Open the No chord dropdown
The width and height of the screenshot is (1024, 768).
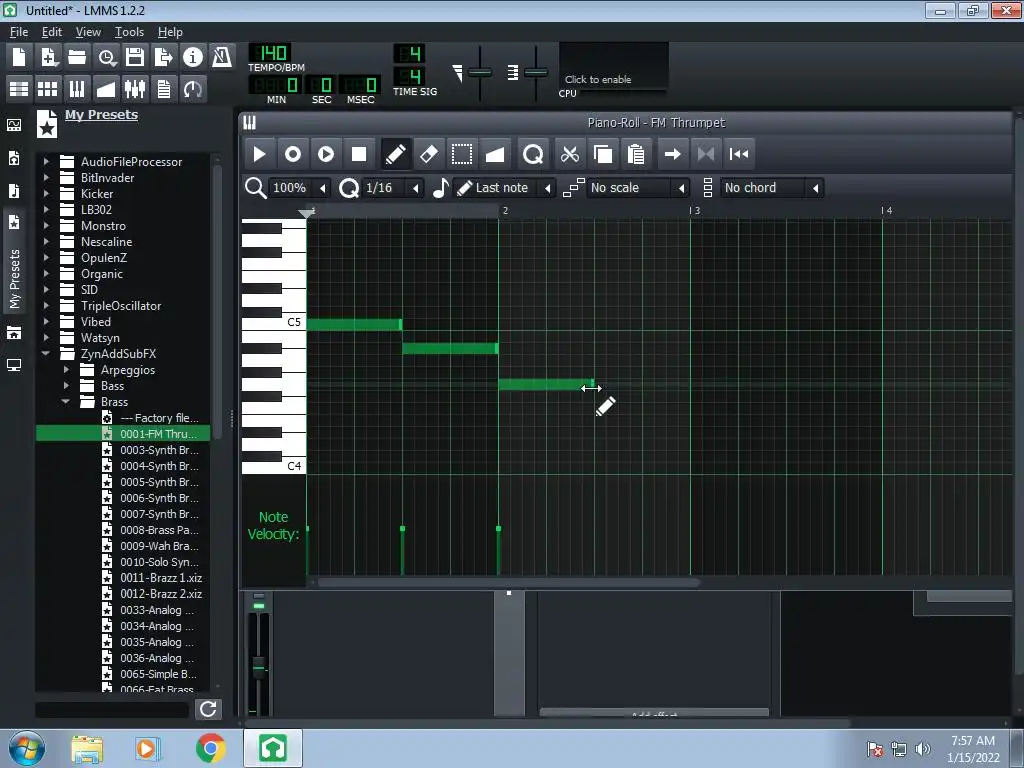(x=772, y=188)
